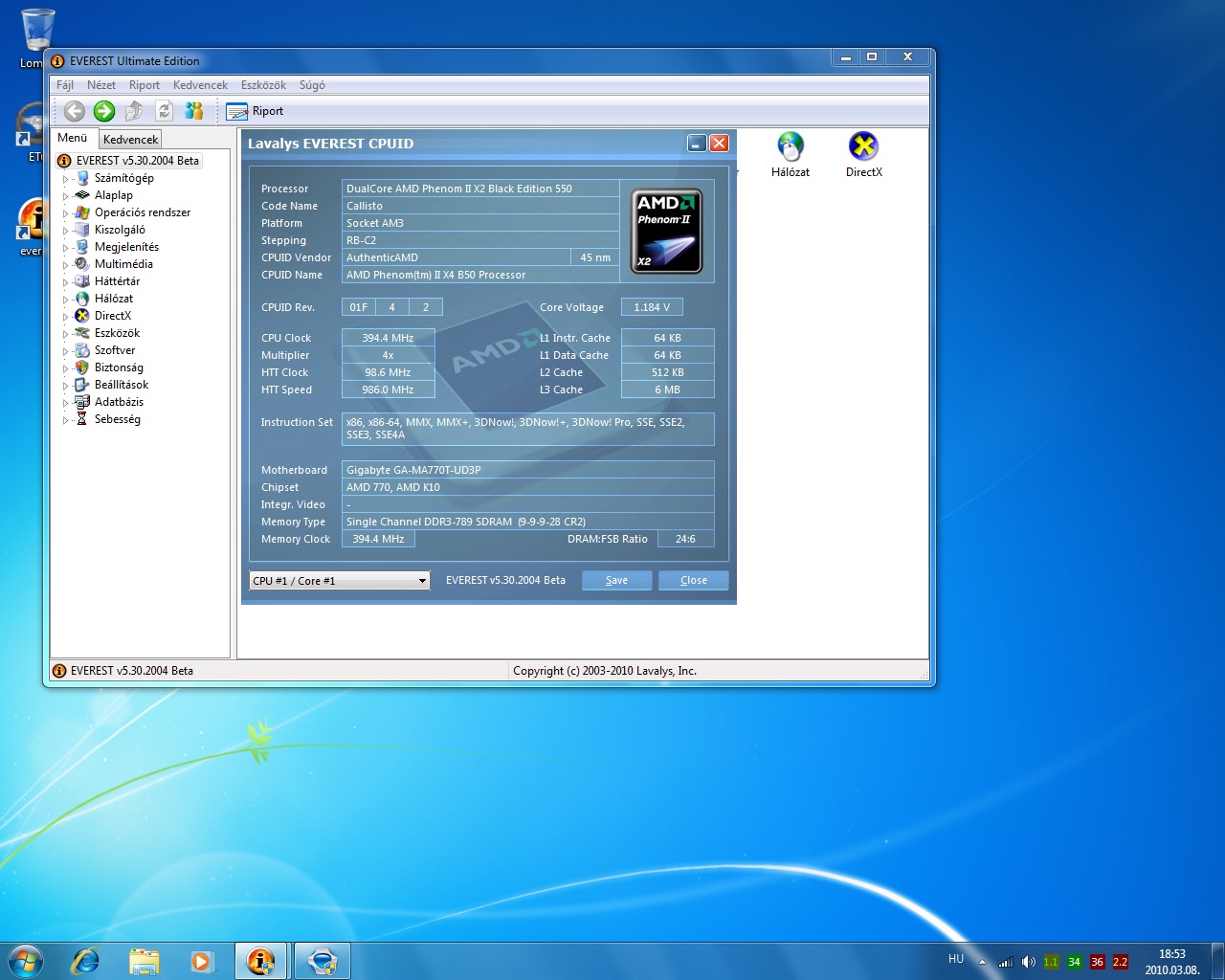Viewport: 1225px width, 980px height.
Task: Click the Close button in CPUID
Action: click(694, 581)
